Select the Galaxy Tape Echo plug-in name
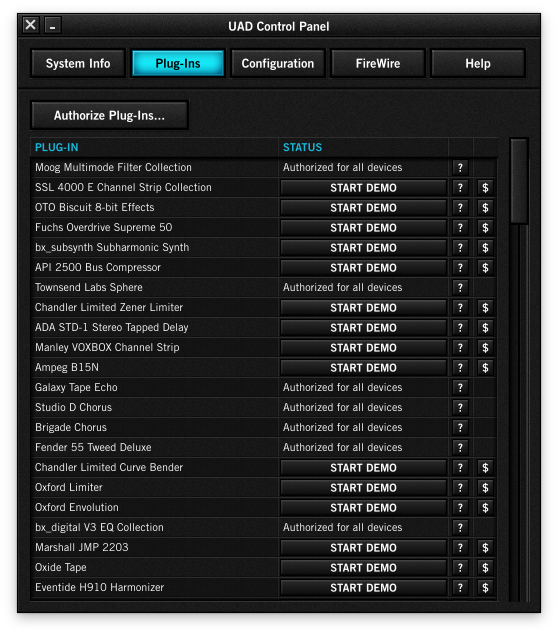Viewport: 558px width, 634px height. click(76, 387)
